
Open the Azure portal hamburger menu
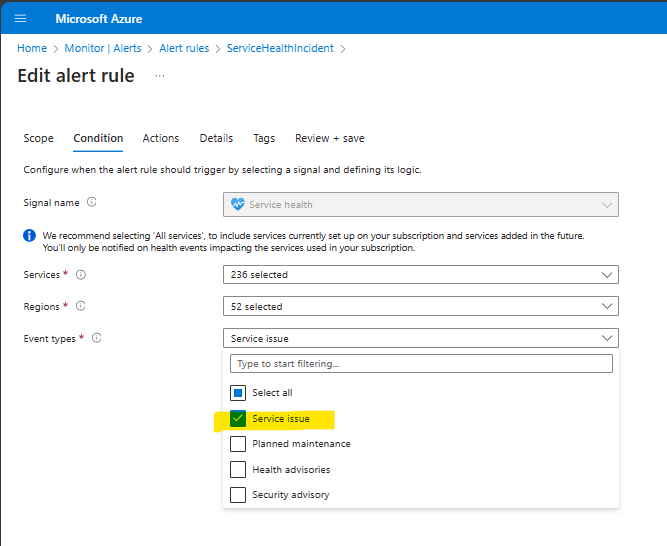[x=20, y=18]
